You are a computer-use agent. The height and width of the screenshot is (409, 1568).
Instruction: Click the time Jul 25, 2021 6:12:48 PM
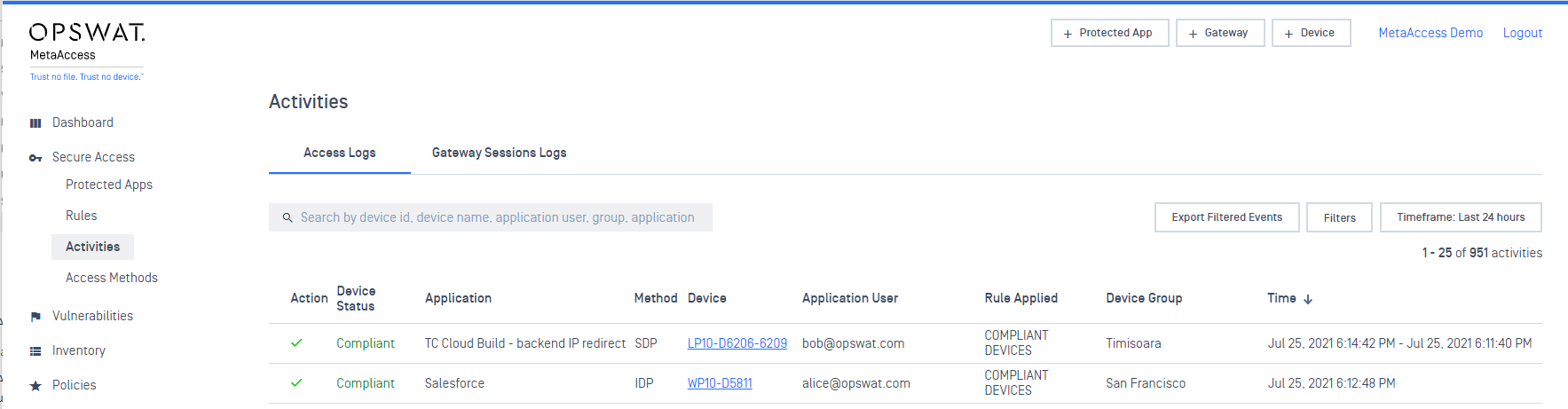coord(1331,383)
